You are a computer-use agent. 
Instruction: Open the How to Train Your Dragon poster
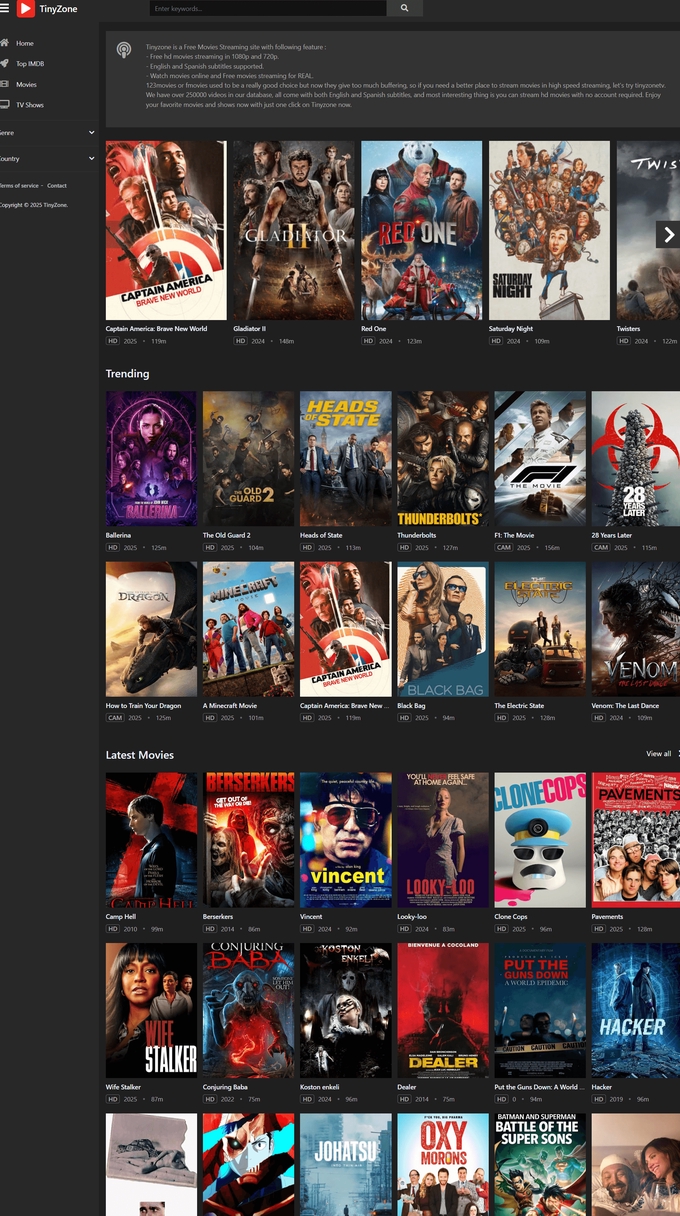pyautogui.click(x=151, y=629)
